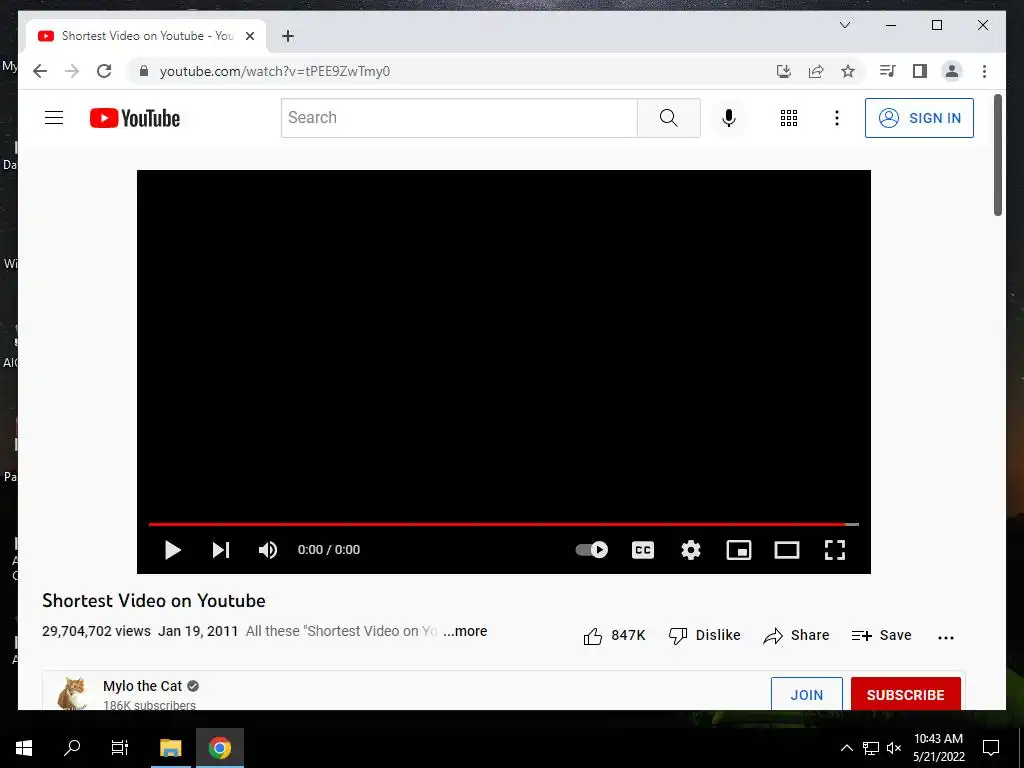Toggle the autoplay switch

[x=592, y=550]
